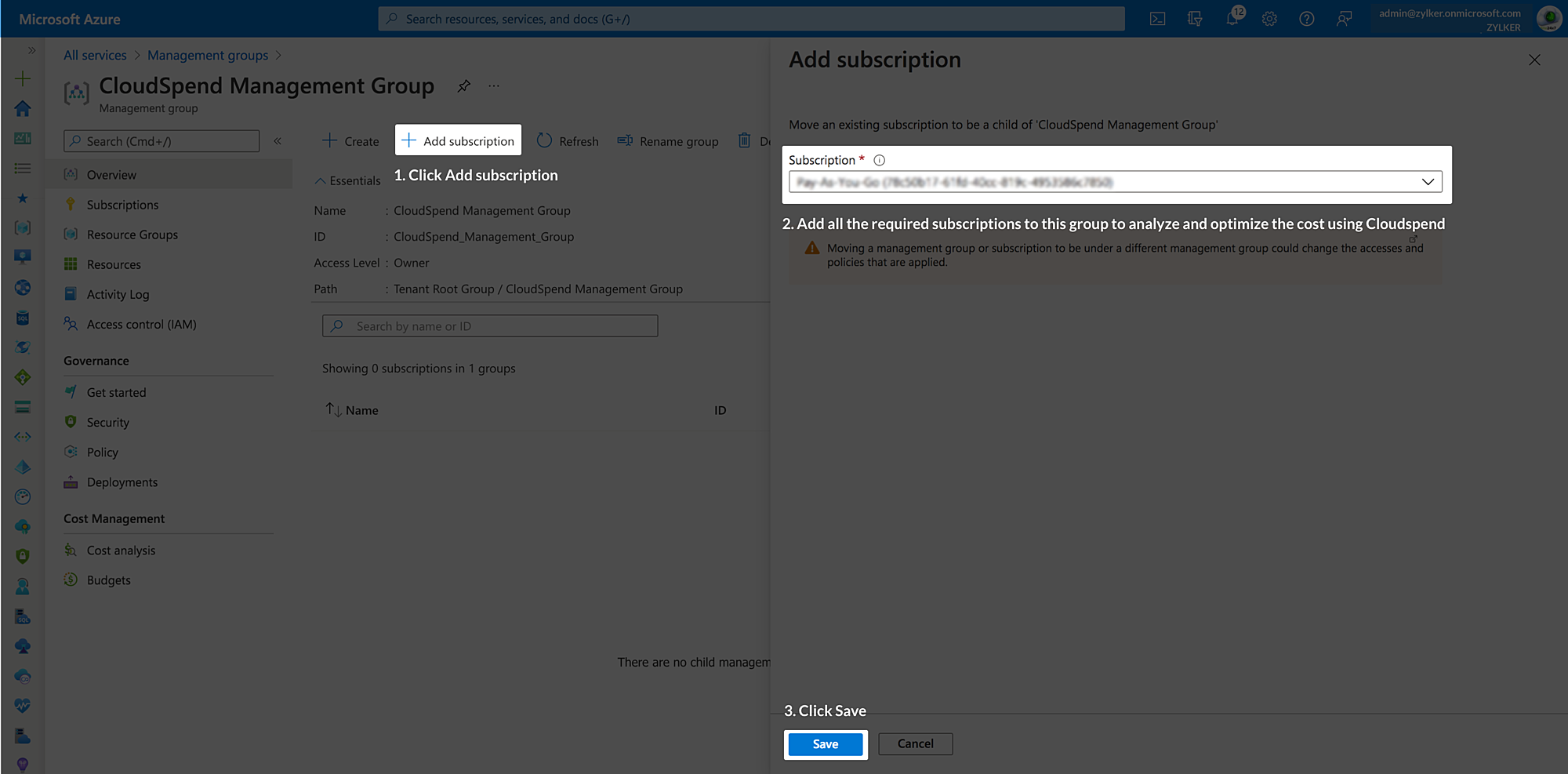Select the All services list icon
This screenshot has height=774, width=1568.
tap(23, 168)
